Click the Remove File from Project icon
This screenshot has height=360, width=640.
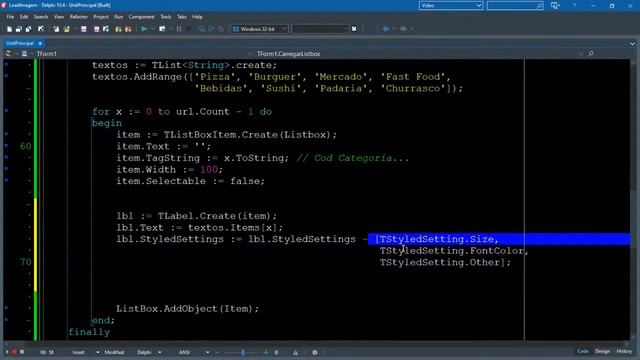(x=128, y=29)
